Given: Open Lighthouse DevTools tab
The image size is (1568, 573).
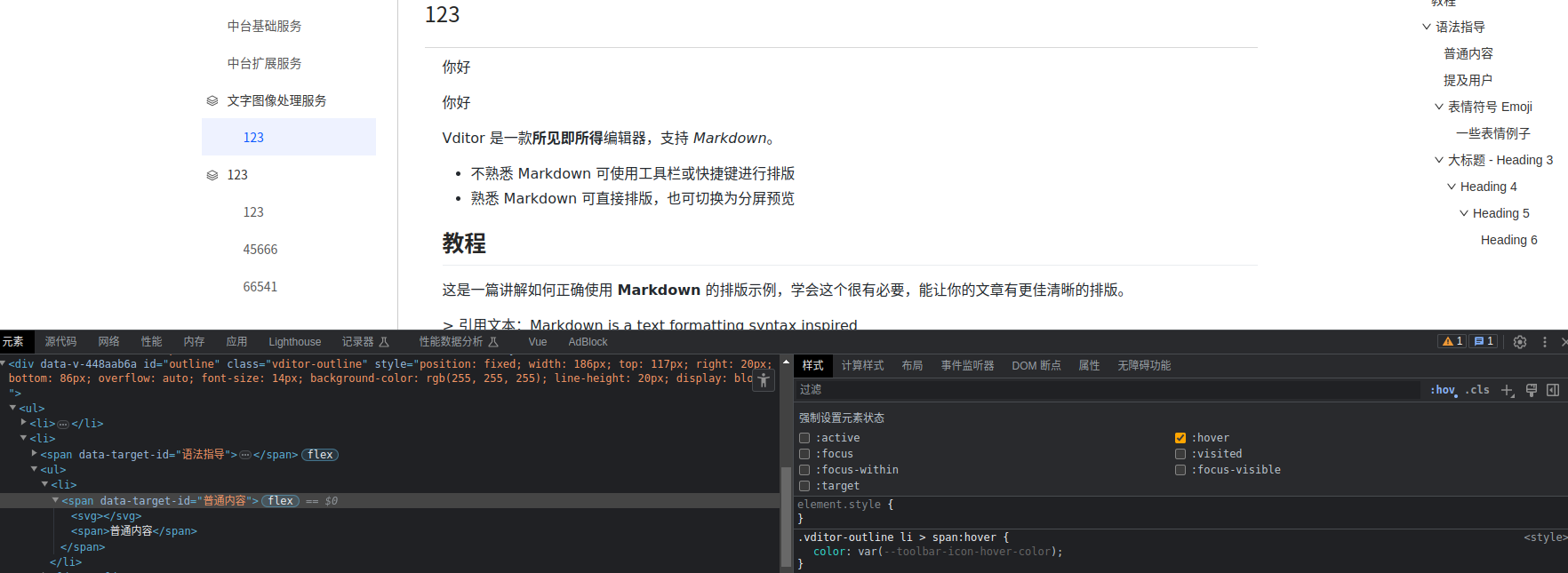Looking at the screenshot, I should pyautogui.click(x=295, y=342).
